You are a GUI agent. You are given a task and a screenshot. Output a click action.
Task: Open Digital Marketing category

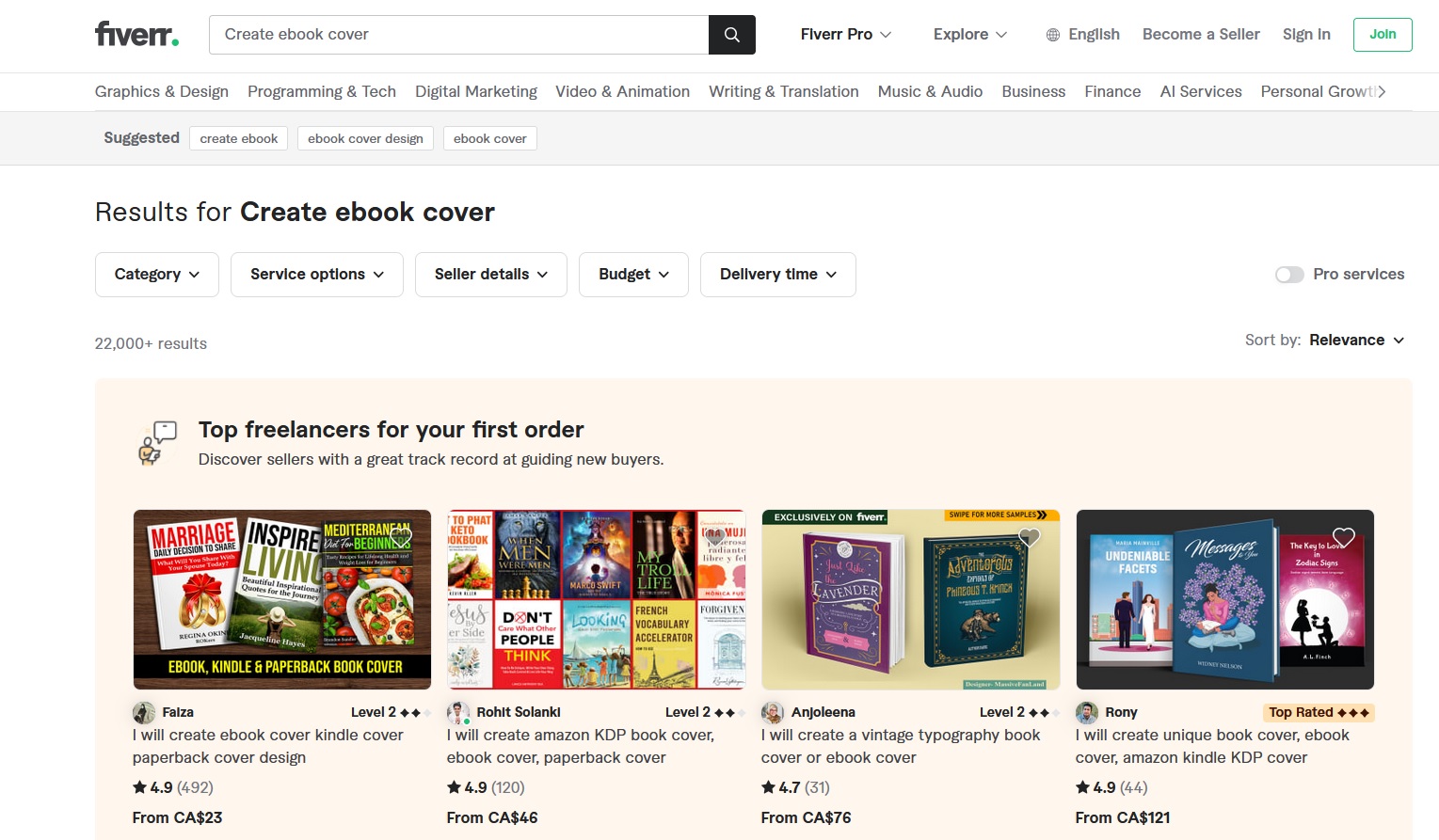pyautogui.click(x=476, y=91)
